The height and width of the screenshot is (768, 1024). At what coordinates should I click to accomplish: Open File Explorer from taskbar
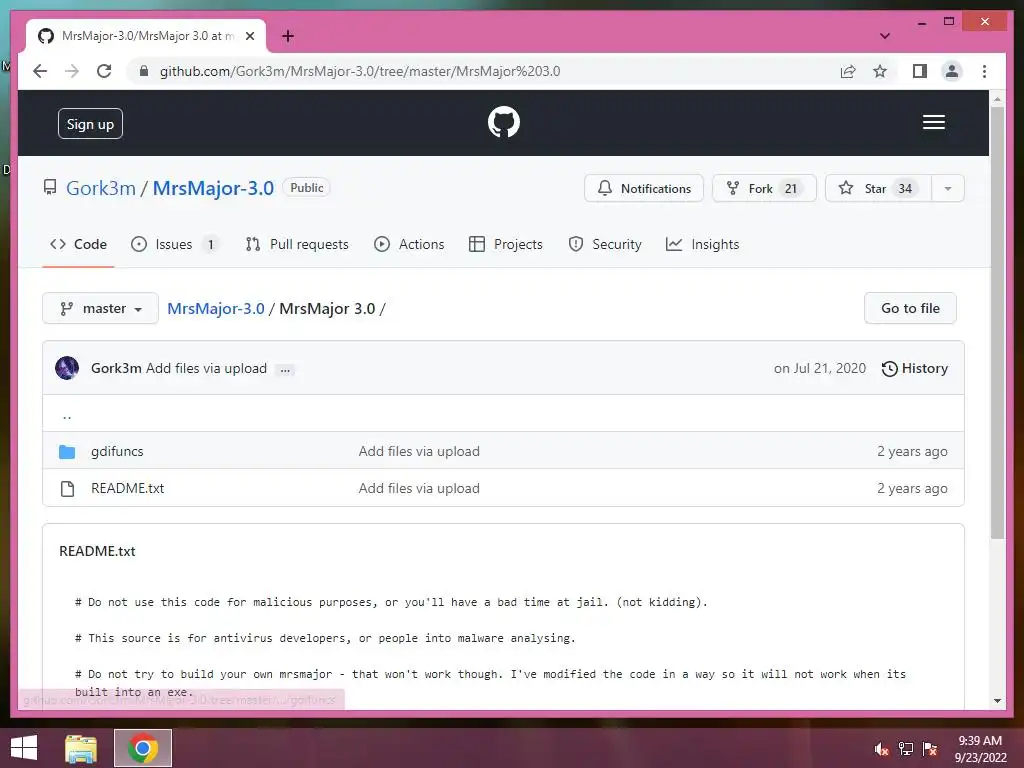81,748
